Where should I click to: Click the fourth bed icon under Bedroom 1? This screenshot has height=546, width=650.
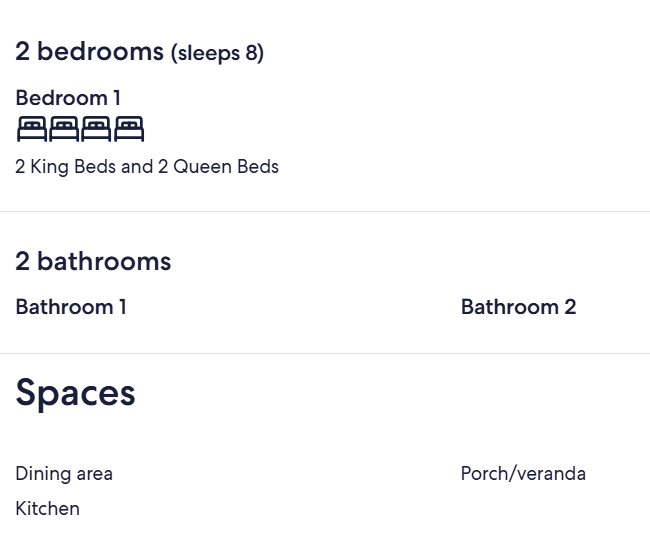tap(129, 129)
